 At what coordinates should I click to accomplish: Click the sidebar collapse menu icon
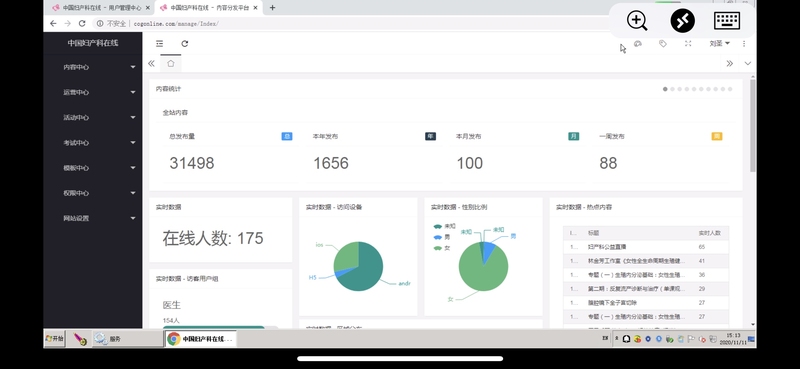pos(160,44)
